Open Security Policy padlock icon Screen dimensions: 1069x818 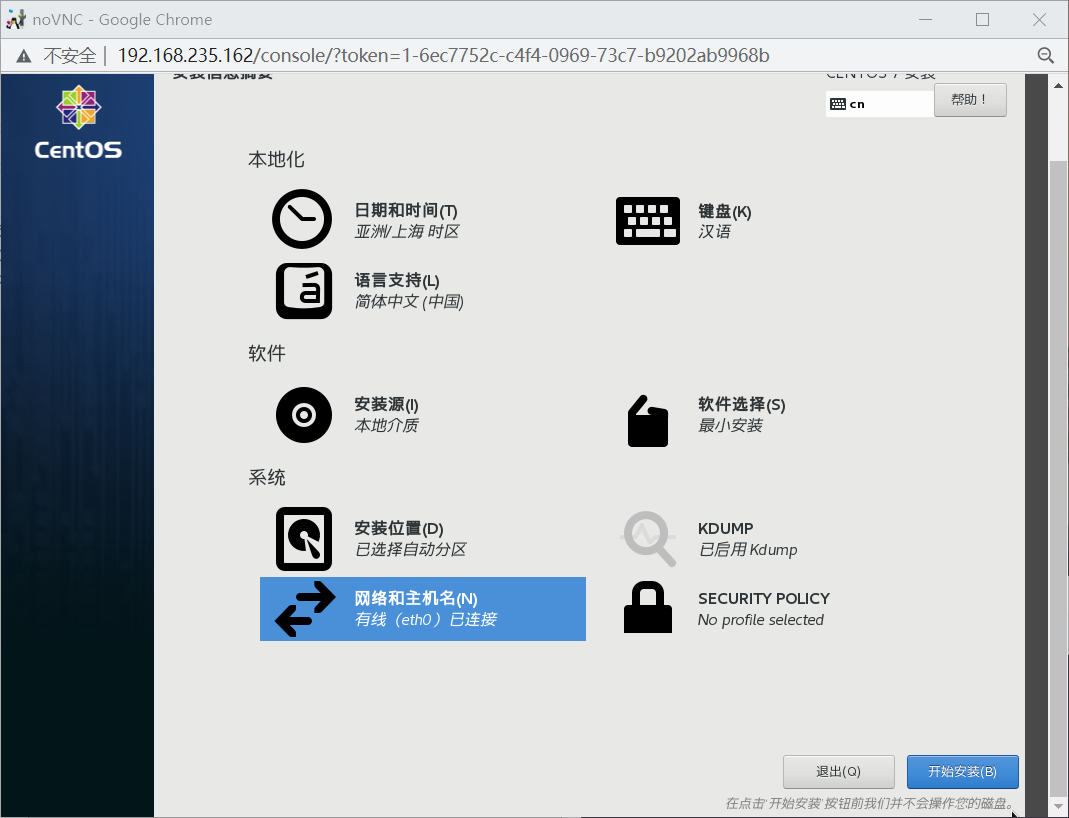tap(648, 607)
